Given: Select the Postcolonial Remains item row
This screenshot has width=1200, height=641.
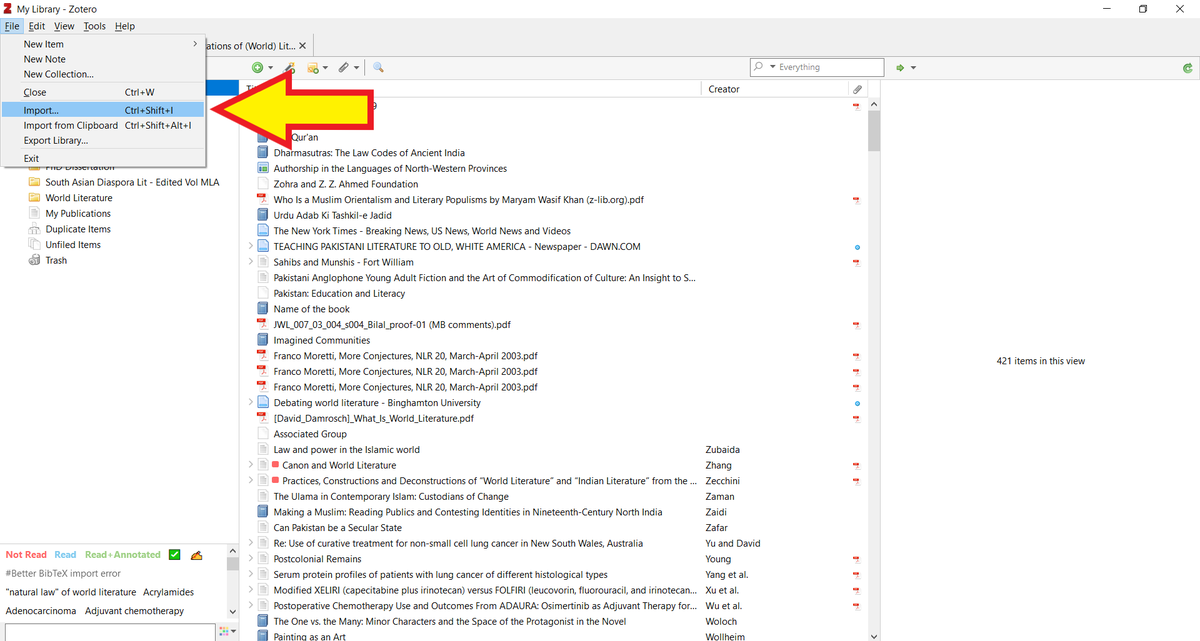Looking at the screenshot, I should pos(554,558).
